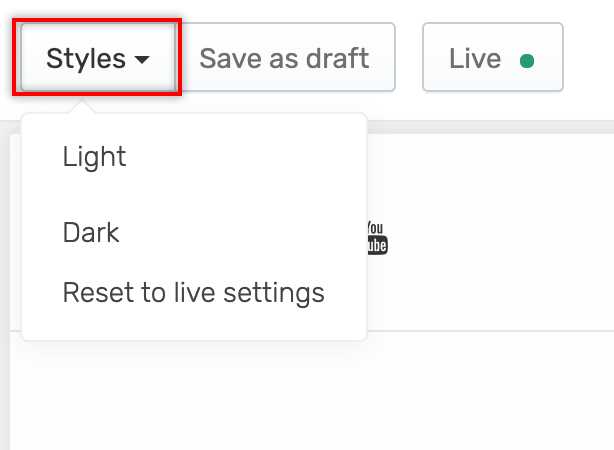Click the Live status button
Screen dimensions: 614x450
(493, 57)
